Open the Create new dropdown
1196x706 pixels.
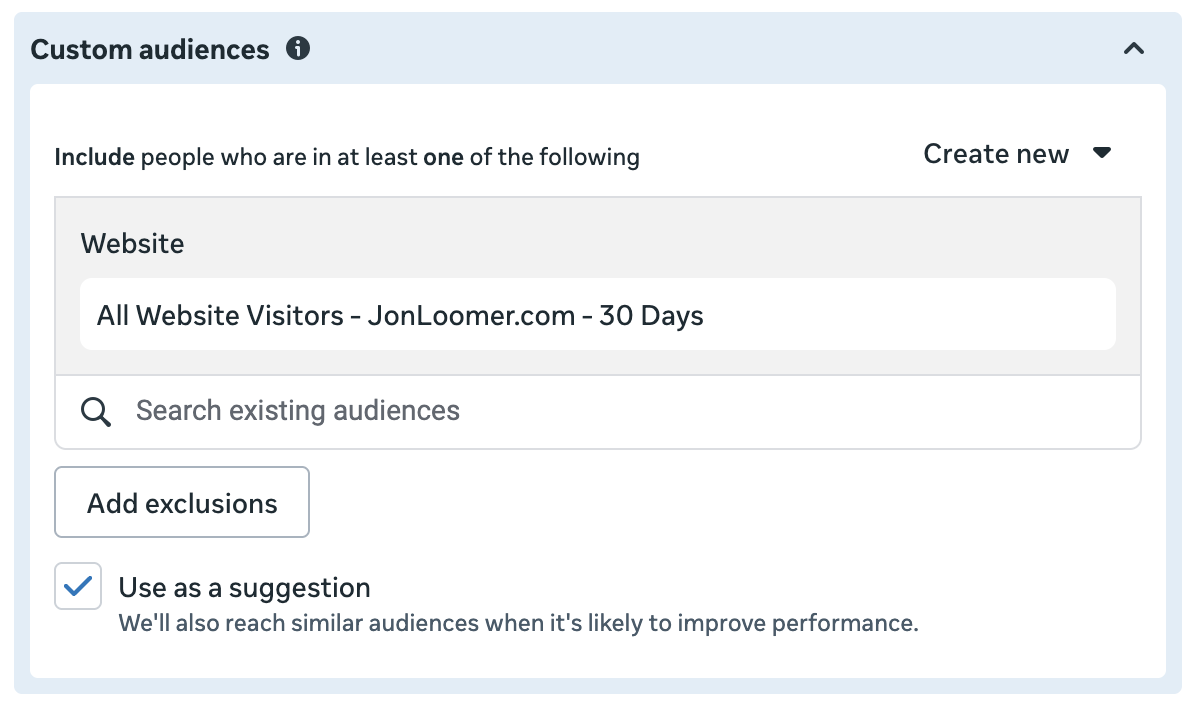point(996,154)
